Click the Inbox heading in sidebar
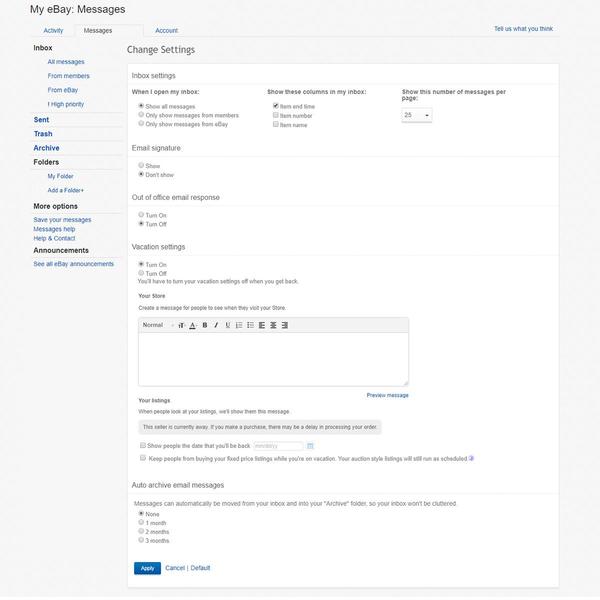600x600 pixels. click(43, 48)
